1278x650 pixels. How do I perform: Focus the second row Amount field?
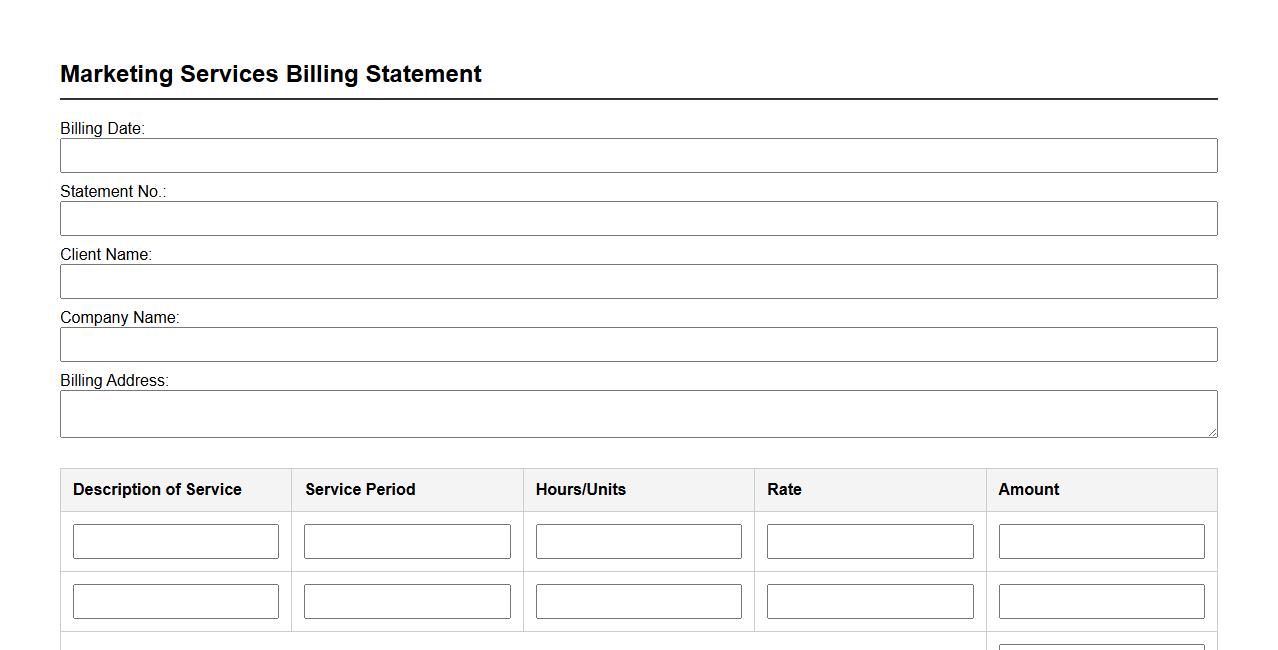point(1101,602)
